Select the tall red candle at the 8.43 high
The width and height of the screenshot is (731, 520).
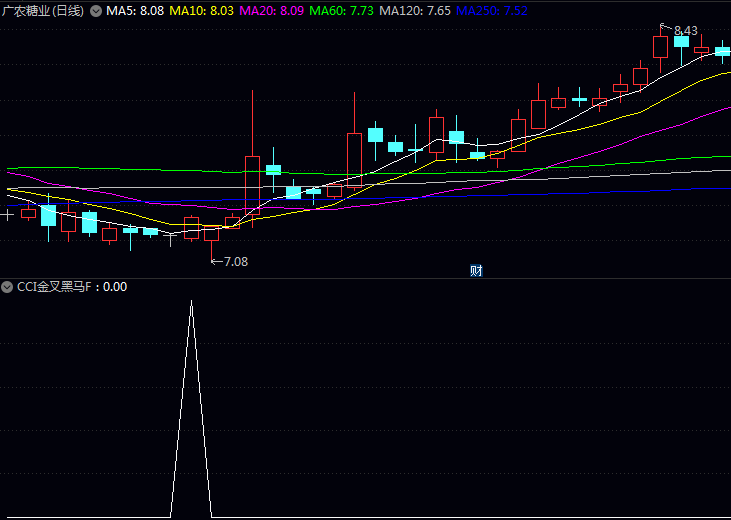pos(660,47)
